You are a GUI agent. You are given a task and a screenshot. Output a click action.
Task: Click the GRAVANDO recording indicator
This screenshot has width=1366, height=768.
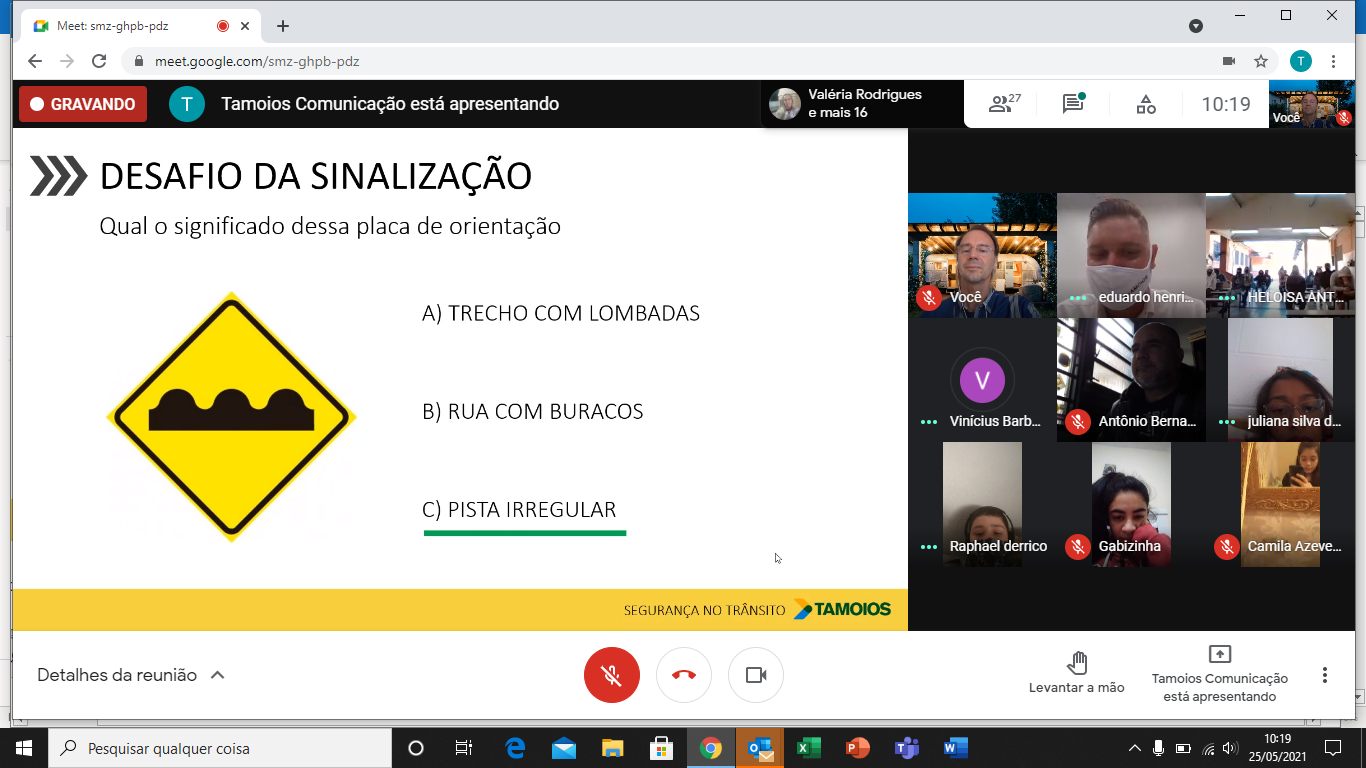click(x=83, y=104)
